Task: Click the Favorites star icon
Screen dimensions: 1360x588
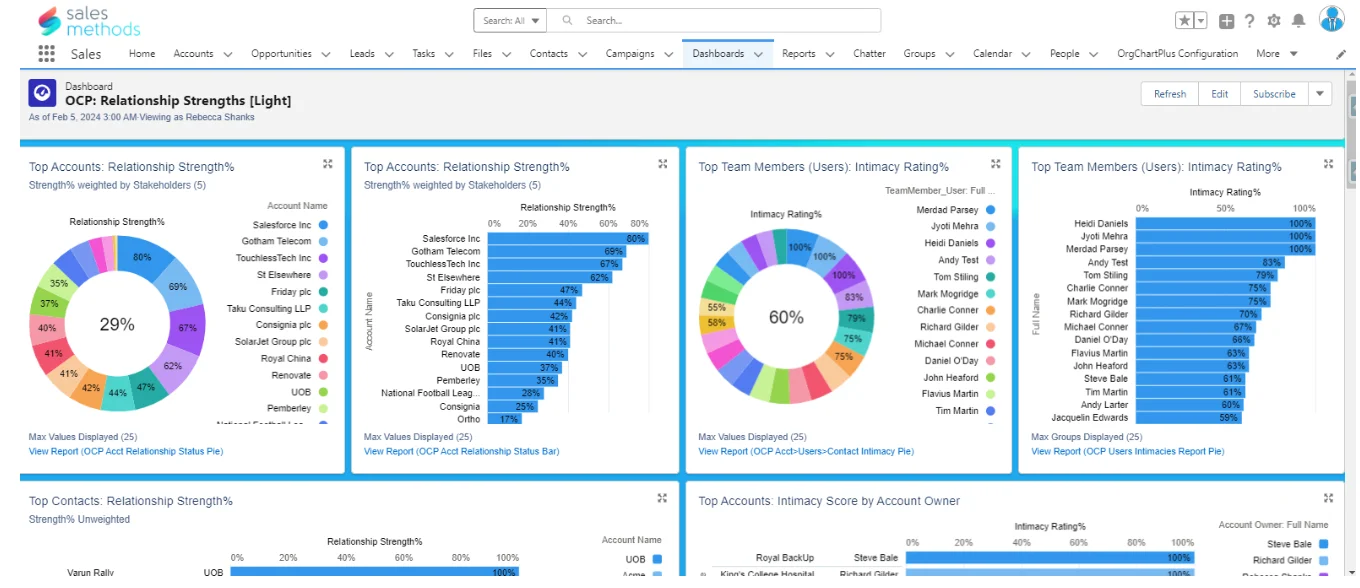Action: click(x=1185, y=20)
